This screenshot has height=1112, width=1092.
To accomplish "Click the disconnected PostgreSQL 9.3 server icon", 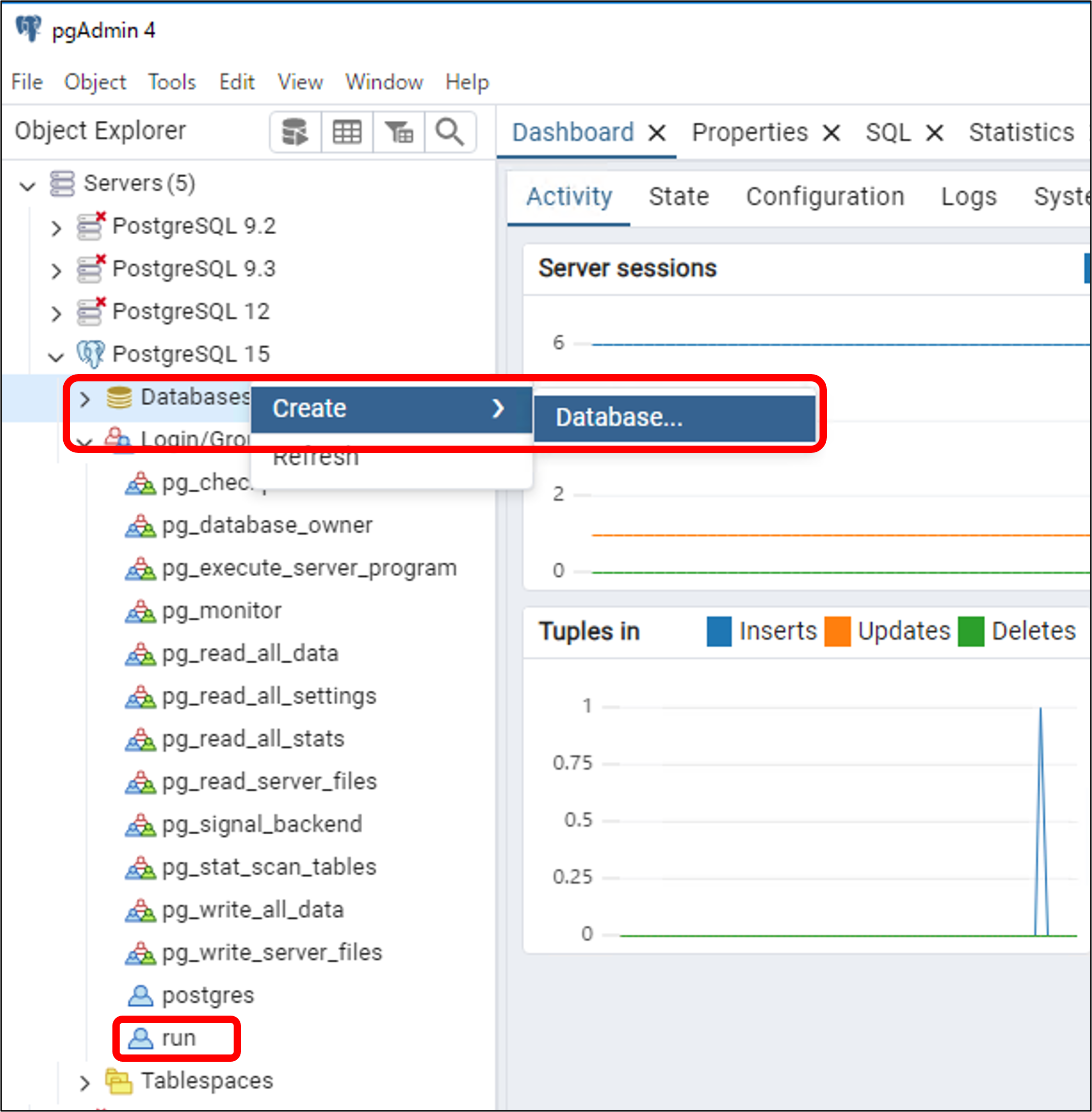I will click(91, 268).
